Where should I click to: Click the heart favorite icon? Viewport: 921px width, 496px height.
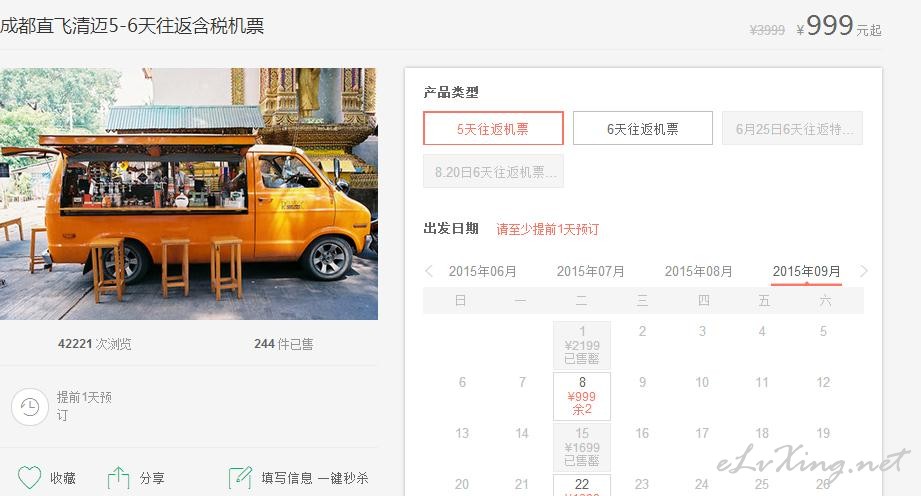[29, 477]
